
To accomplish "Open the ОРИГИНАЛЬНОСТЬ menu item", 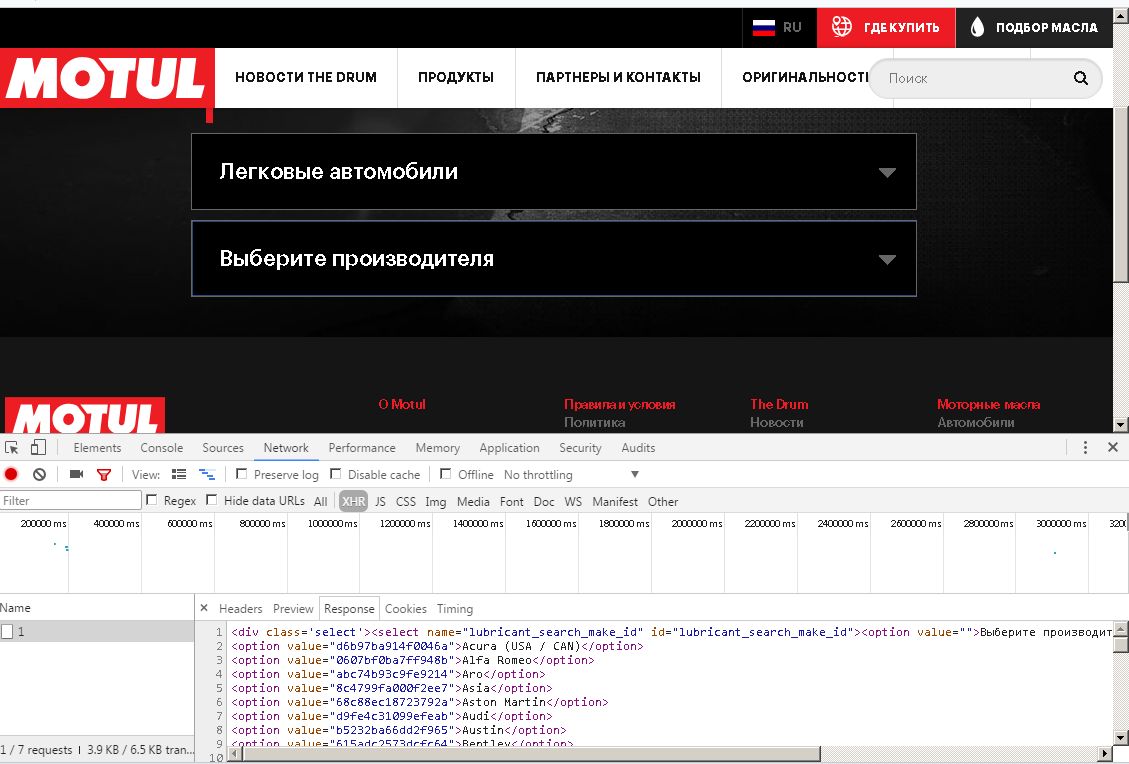I will click(805, 77).
